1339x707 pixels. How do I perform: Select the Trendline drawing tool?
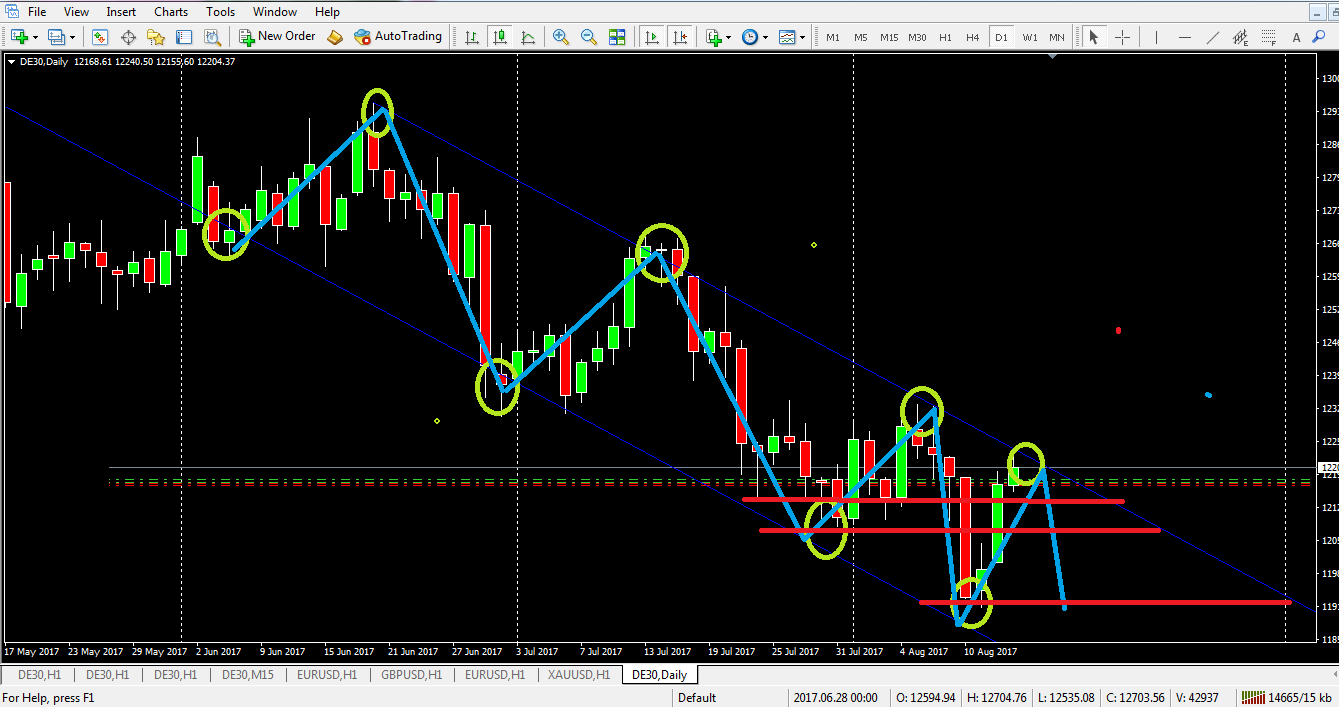point(1213,37)
